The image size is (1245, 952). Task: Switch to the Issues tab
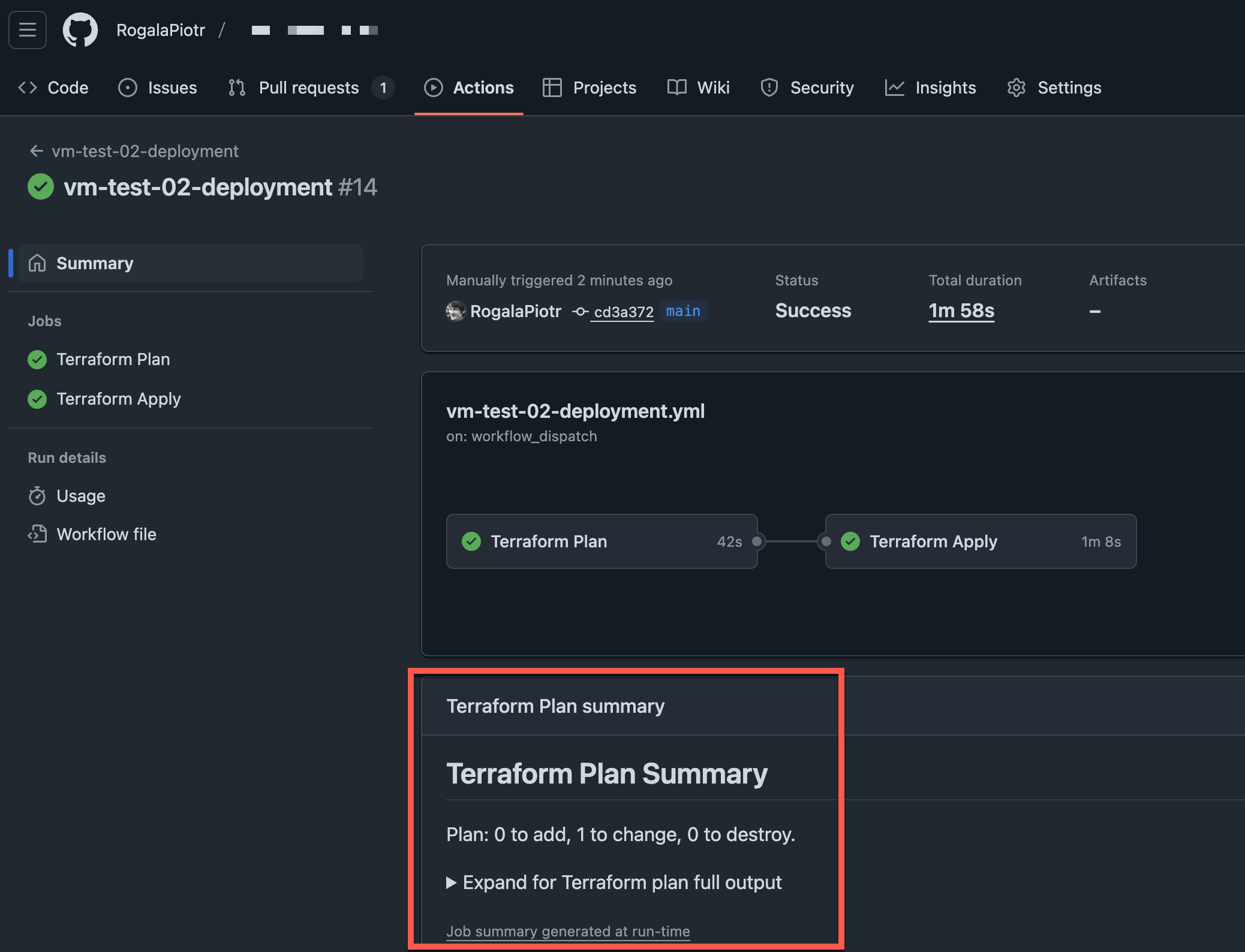click(x=158, y=88)
